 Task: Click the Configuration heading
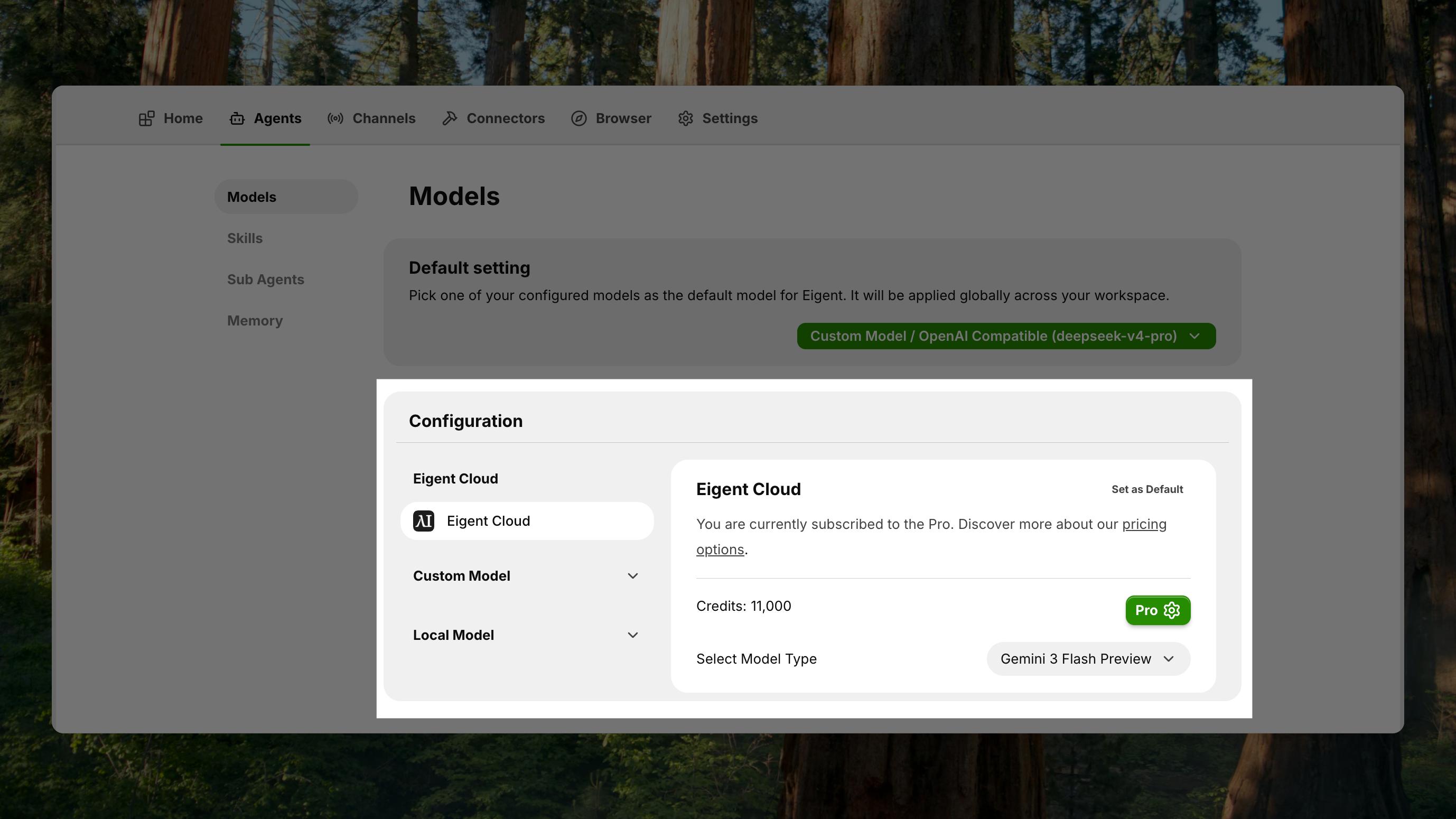click(466, 421)
